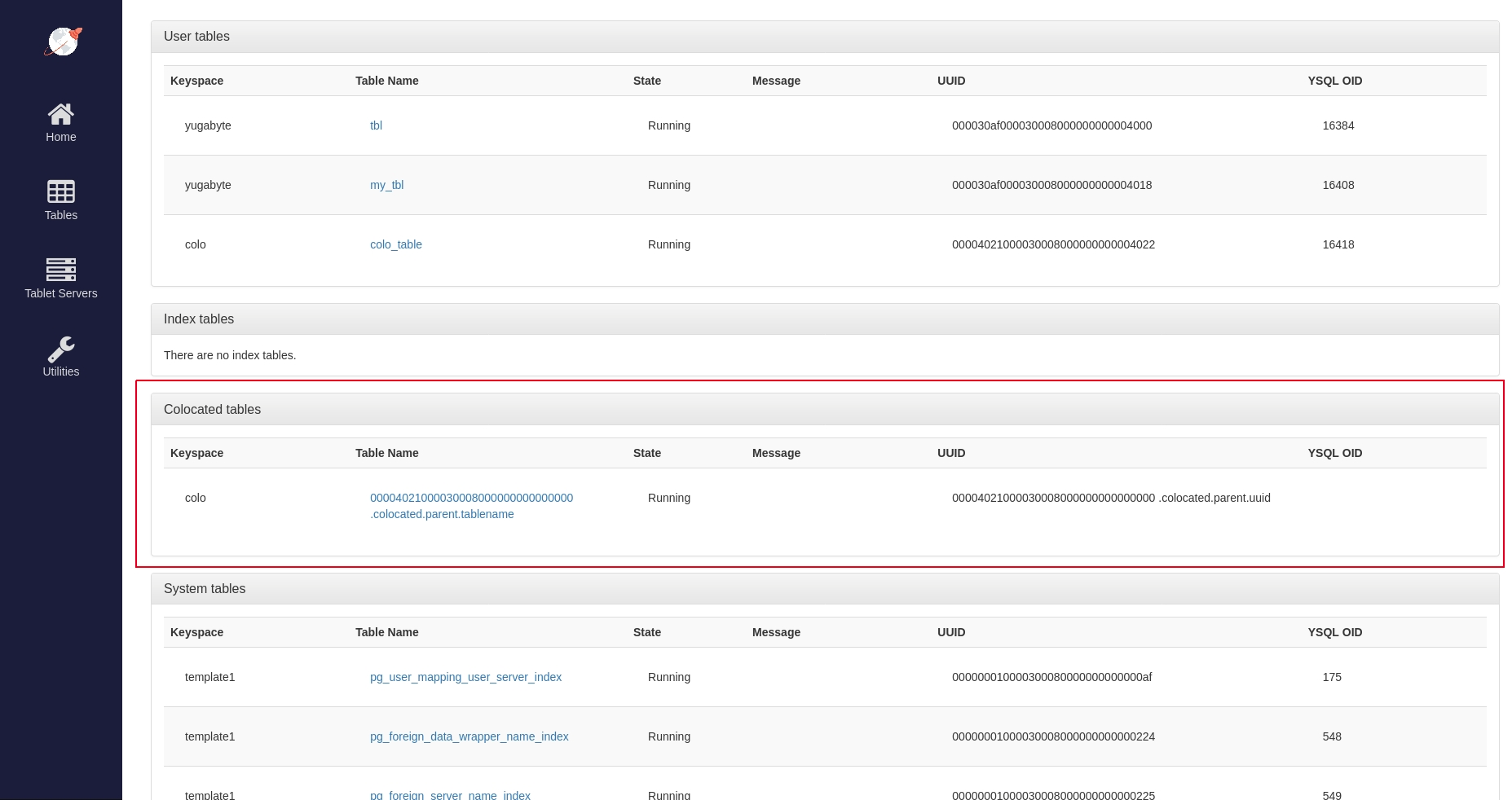
Task: Click UUID 000030af000030008000000000004000
Action: coord(1051,125)
